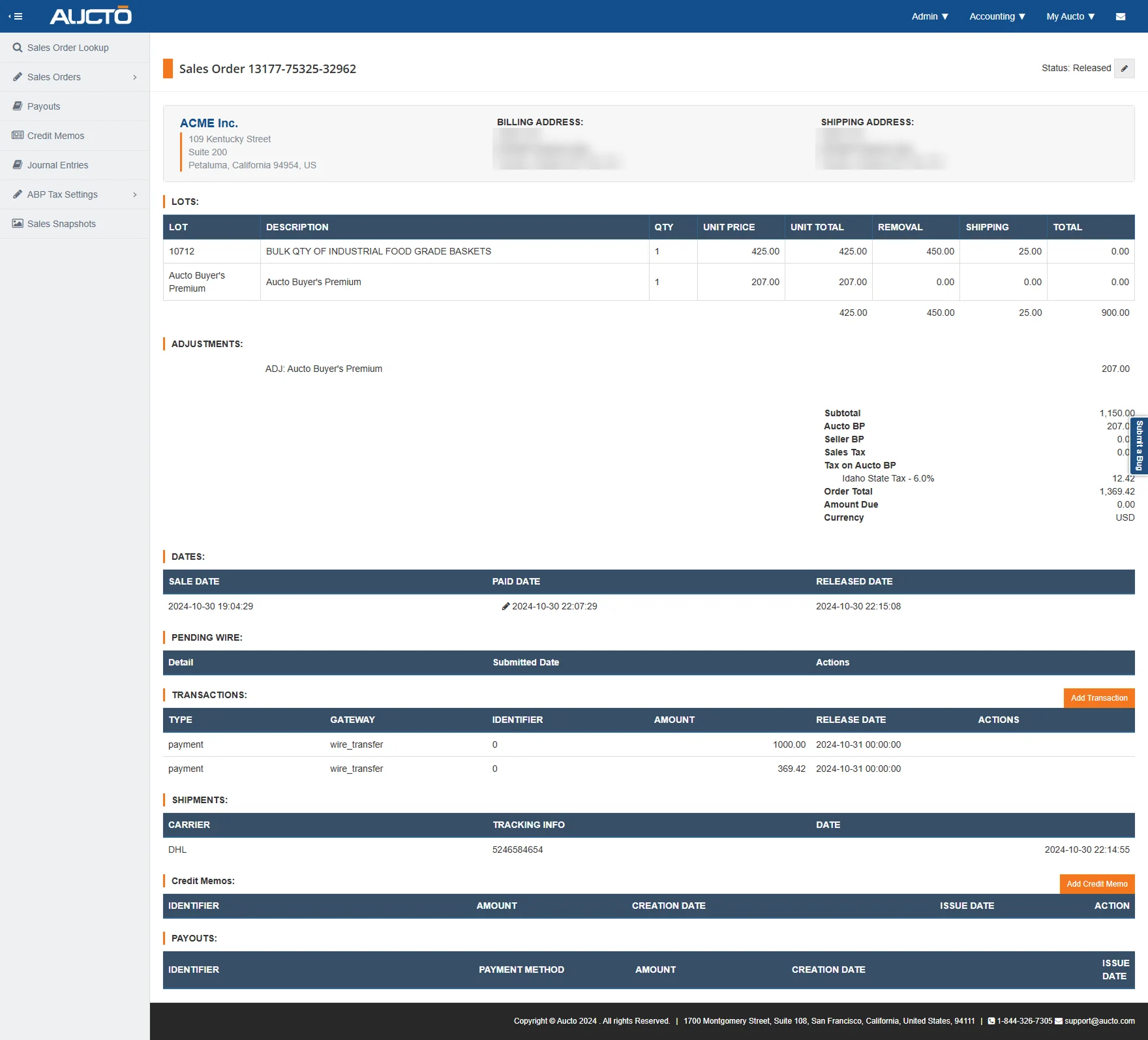Collapse the sidebar with the hamburger icon
The width and height of the screenshot is (1148, 1040).
pyautogui.click(x=16, y=16)
